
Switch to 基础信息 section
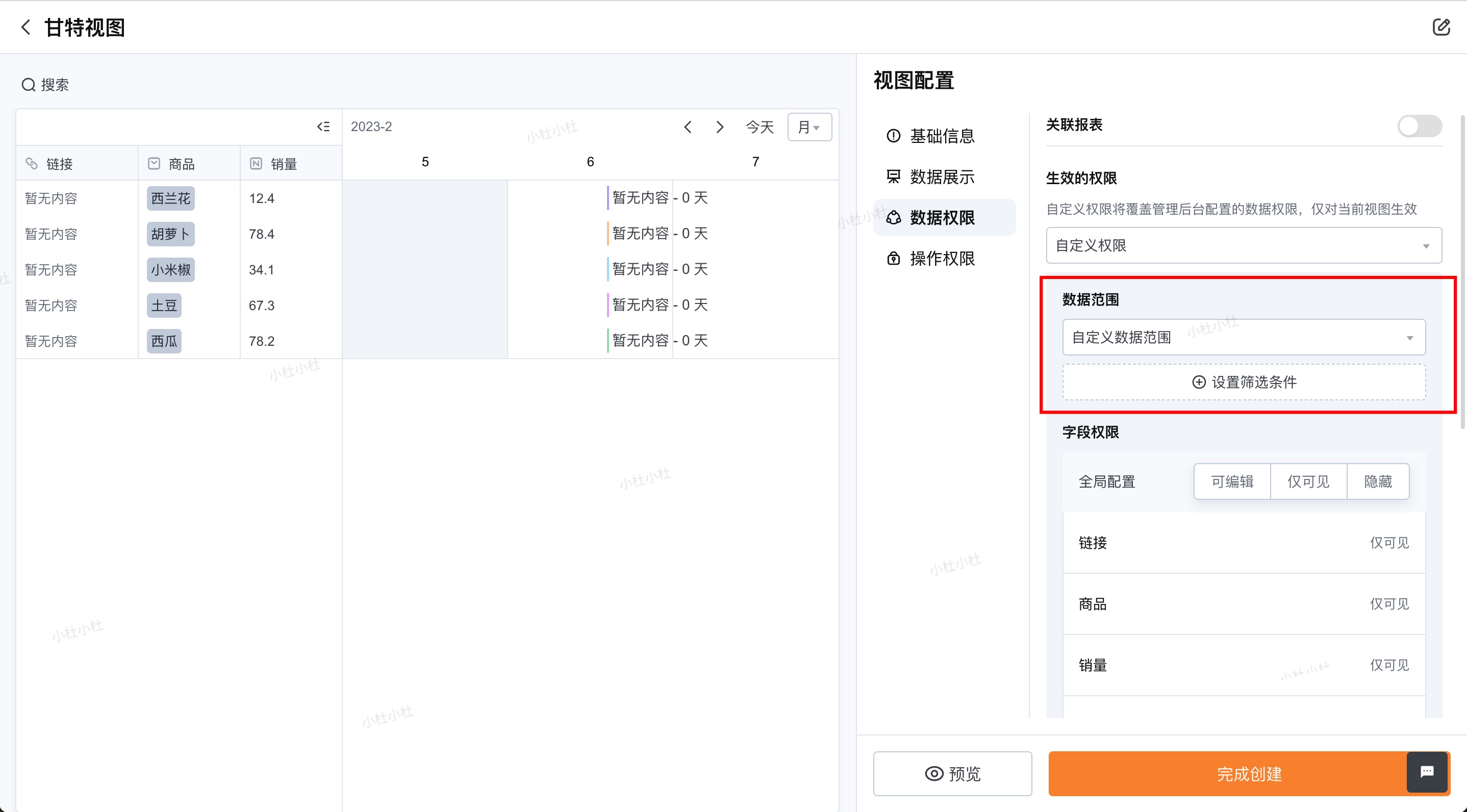pyautogui.click(x=944, y=136)
